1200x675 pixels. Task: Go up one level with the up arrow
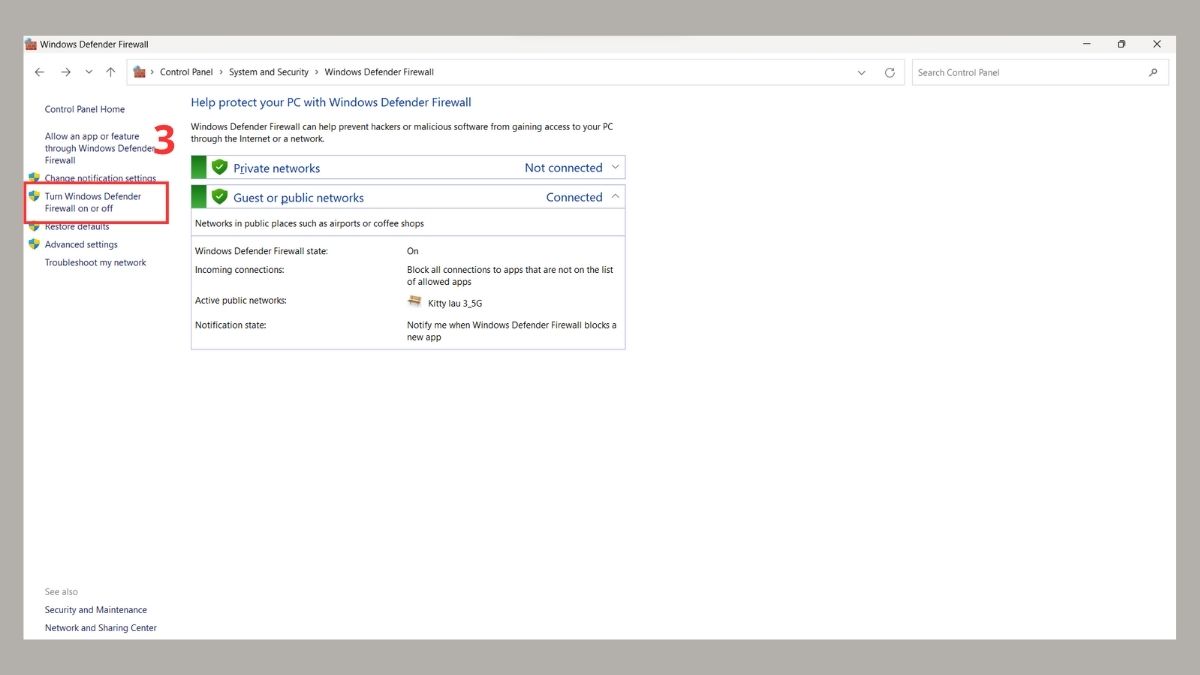click(x=111, y=72)
